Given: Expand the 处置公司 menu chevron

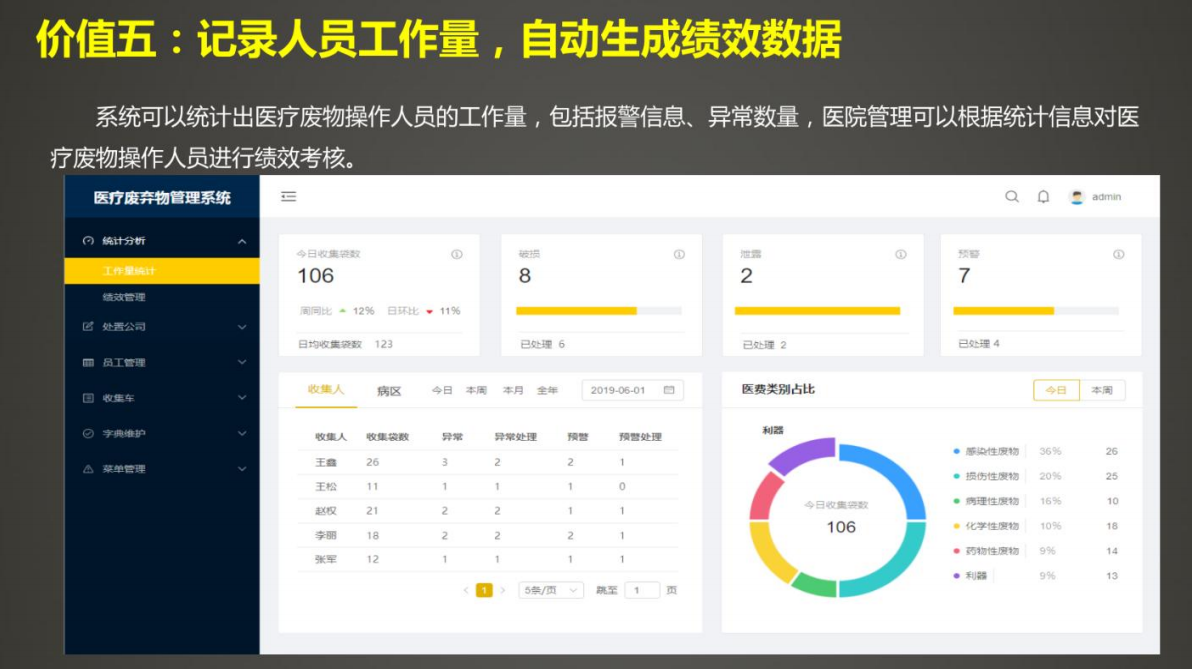Looking at the screenshot, I should point(242,327).
